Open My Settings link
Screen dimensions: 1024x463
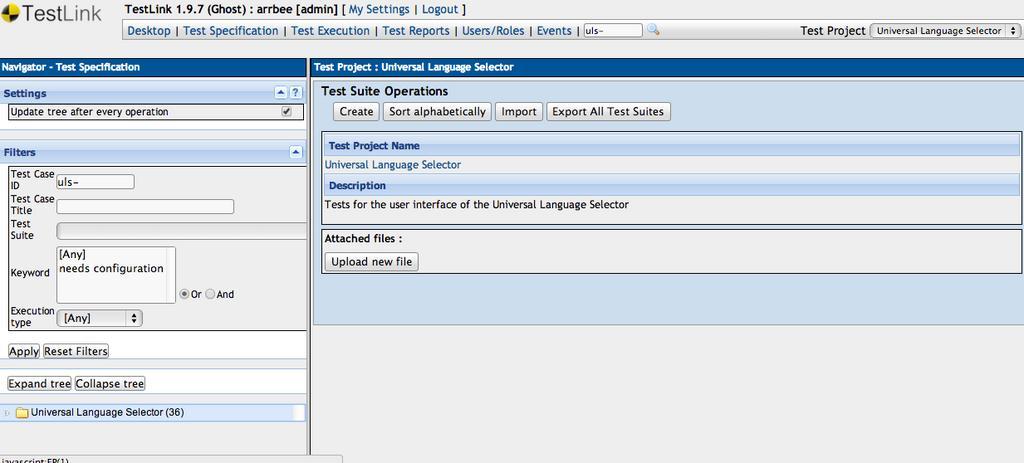379,9
